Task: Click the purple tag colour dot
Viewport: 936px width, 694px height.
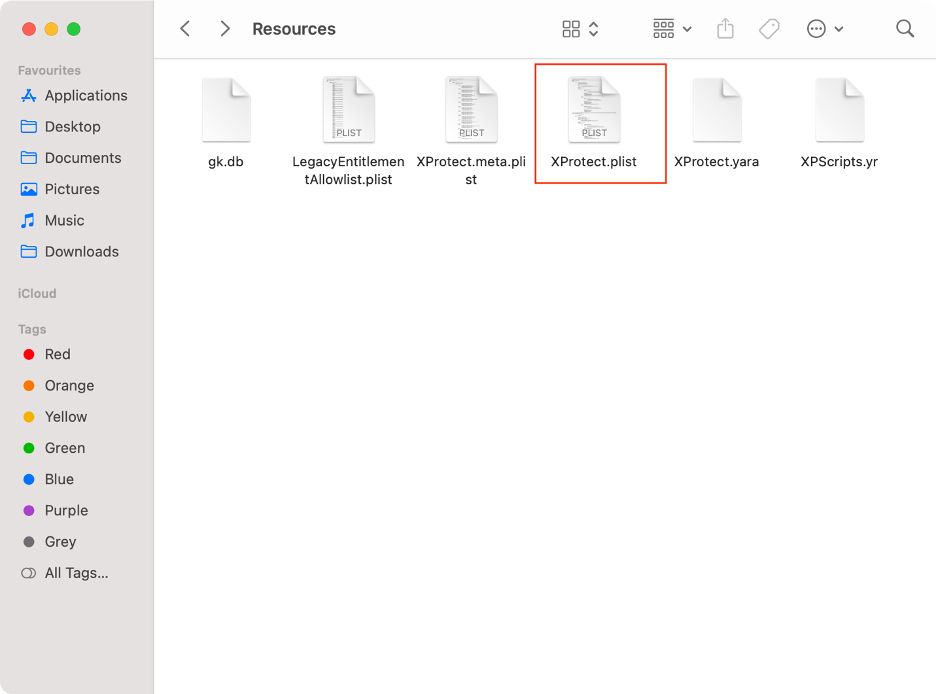Action: click(x=29, y=510)
